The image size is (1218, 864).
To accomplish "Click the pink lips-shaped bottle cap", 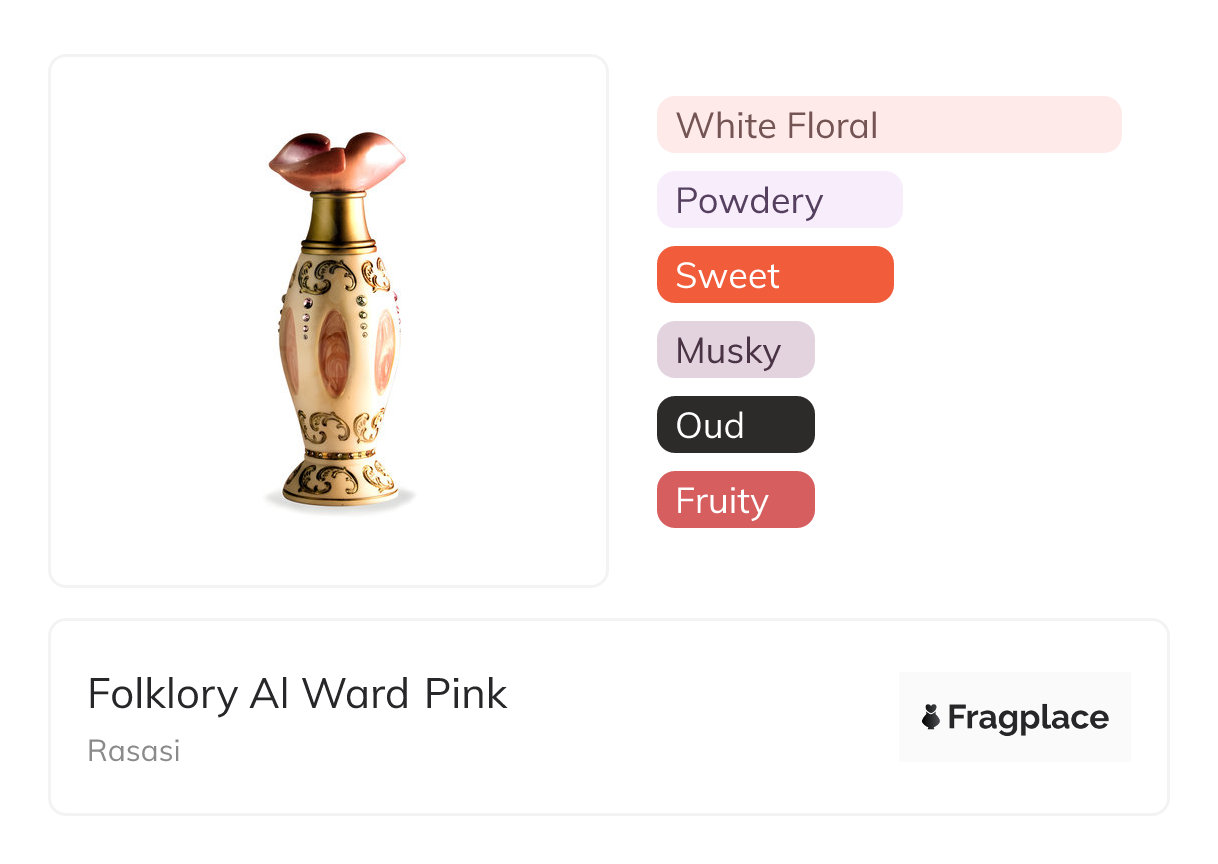I will point(337,162).
